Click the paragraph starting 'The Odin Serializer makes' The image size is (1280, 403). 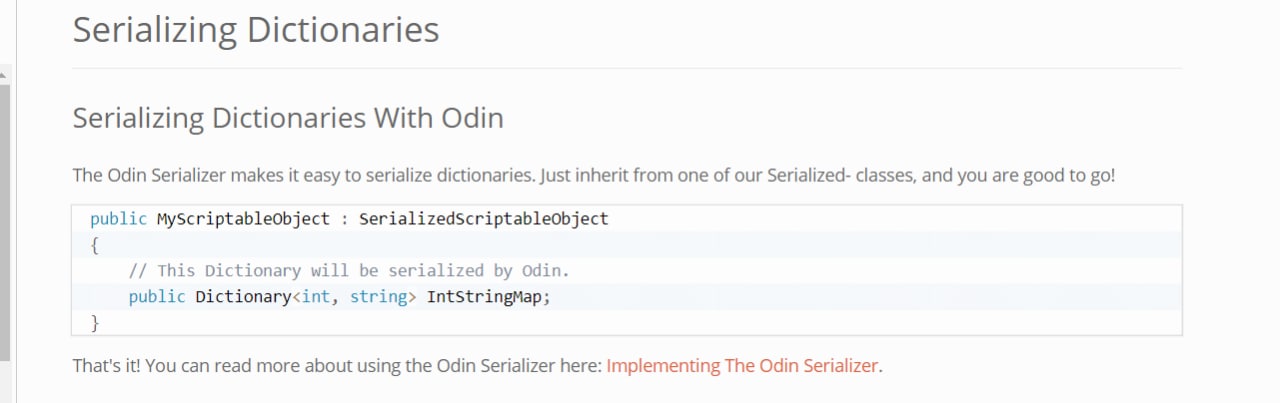coord(593,175)
